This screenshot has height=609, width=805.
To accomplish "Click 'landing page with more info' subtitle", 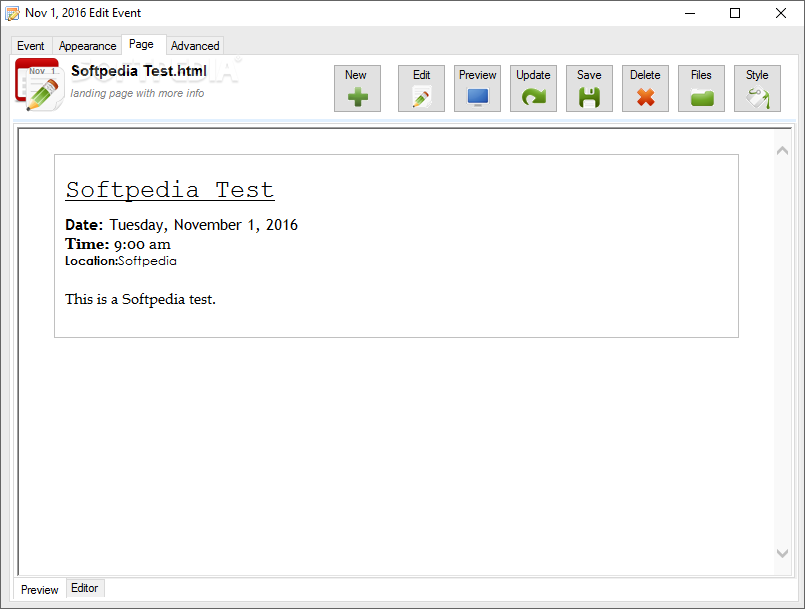I will point(137,93).
